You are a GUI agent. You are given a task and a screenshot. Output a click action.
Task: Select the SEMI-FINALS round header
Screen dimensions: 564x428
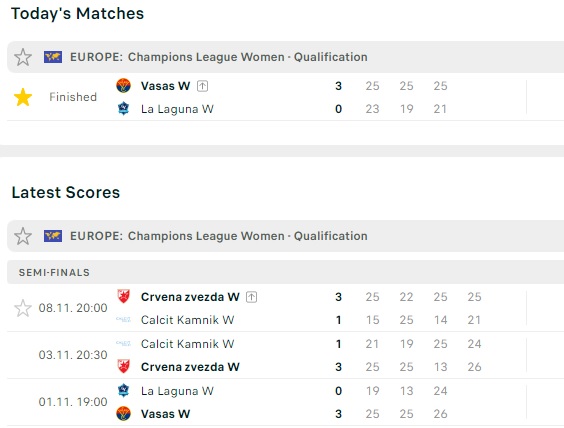point(286,272)
